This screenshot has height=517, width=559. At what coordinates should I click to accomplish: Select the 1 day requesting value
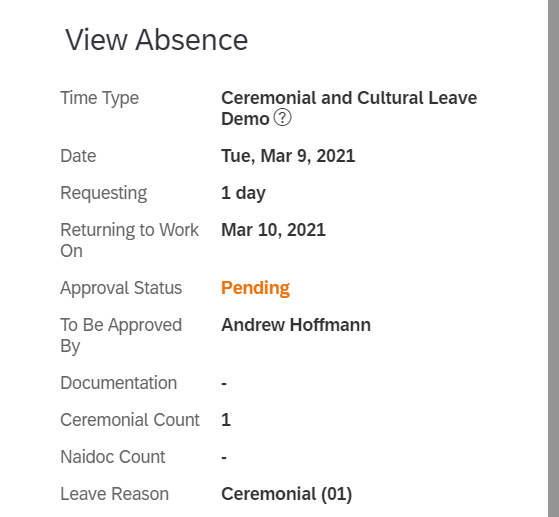click(x=243, y=193)
